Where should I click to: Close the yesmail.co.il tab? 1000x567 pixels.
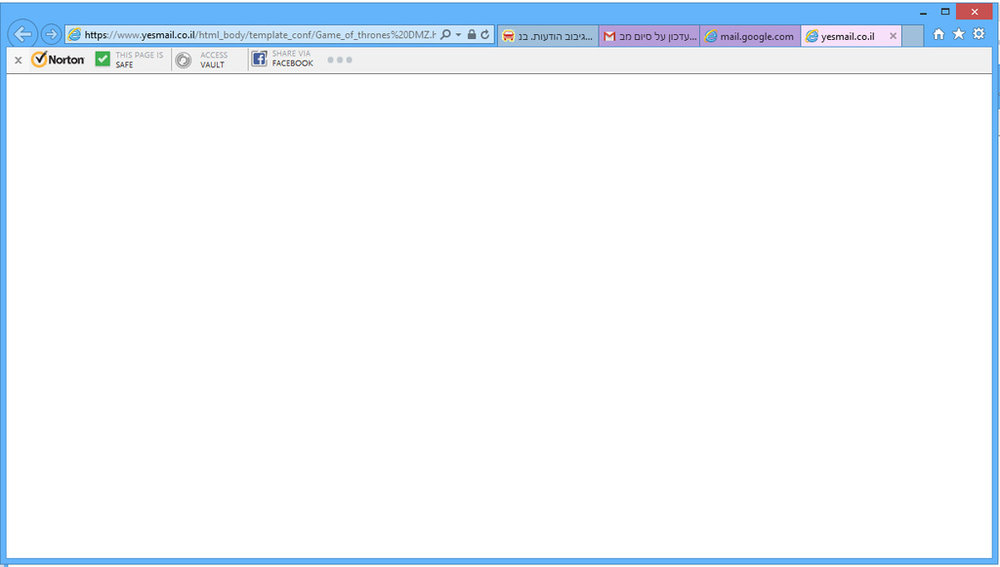click(x=893, y=36)
